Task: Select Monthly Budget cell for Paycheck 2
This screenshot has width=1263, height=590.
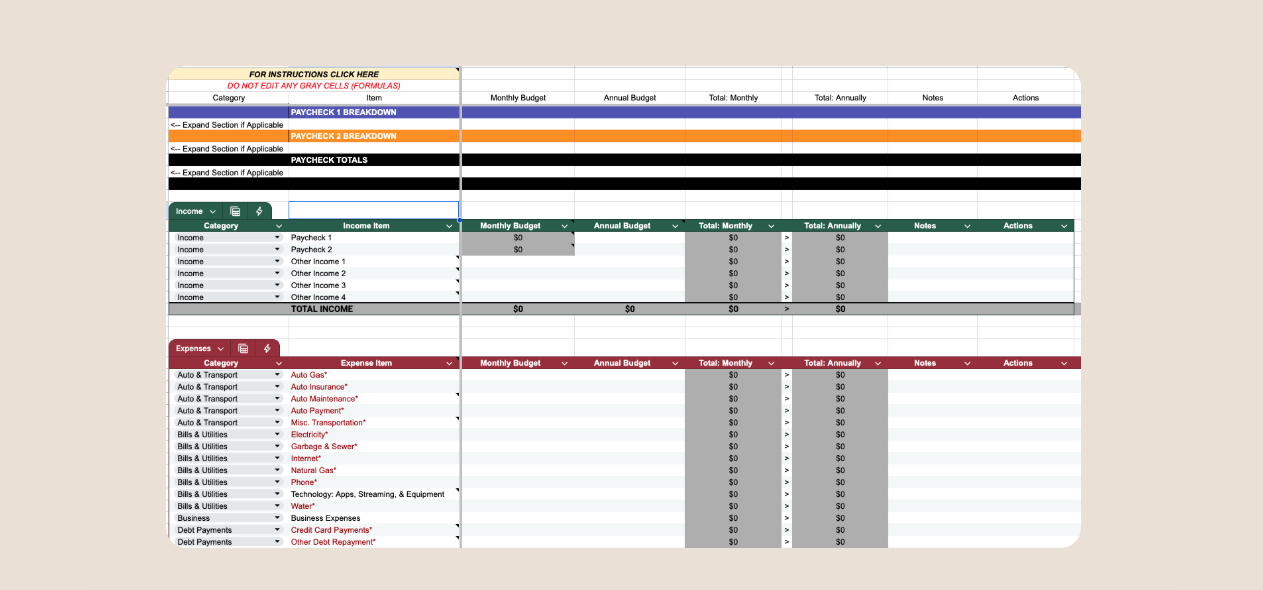Action: [x=518, y=250]
